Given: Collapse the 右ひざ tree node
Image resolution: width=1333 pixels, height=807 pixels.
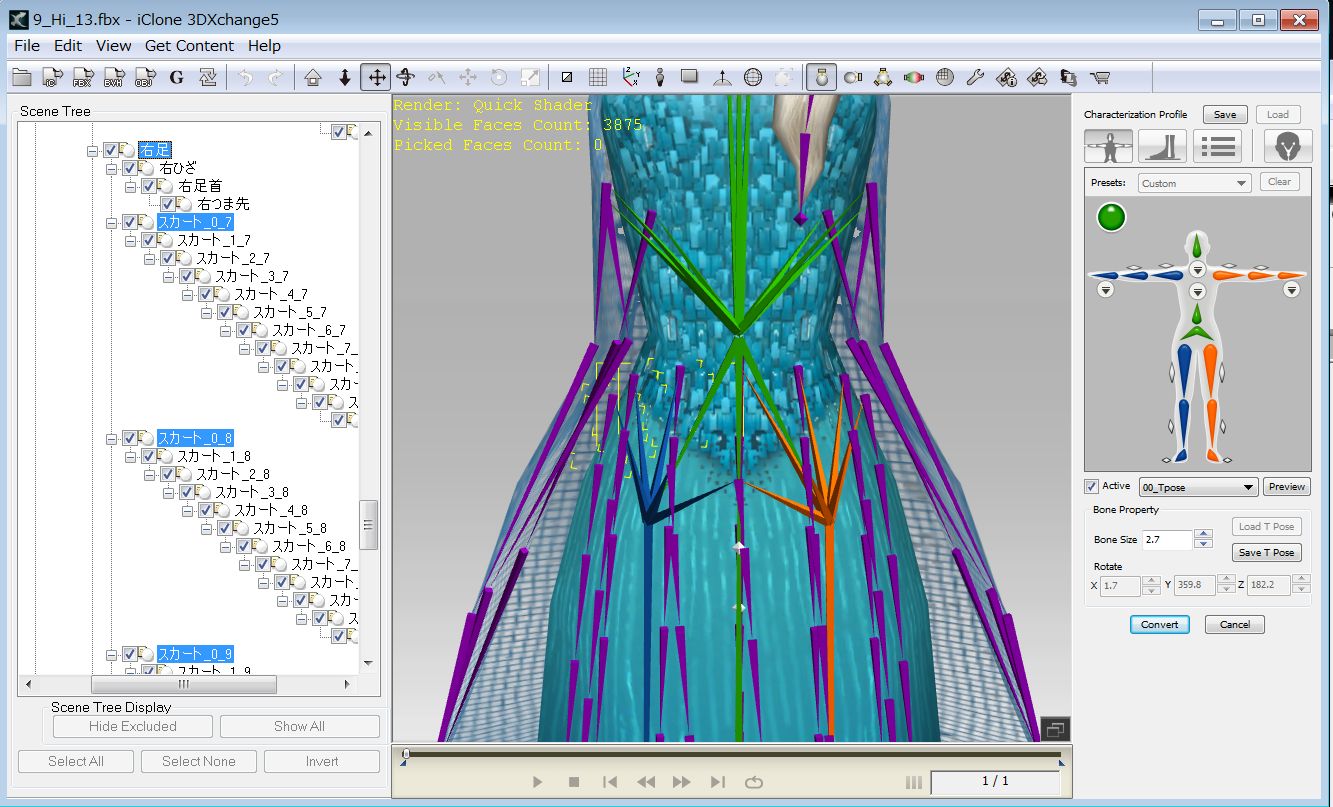Looking at the screenshot, I should point(112,168).
